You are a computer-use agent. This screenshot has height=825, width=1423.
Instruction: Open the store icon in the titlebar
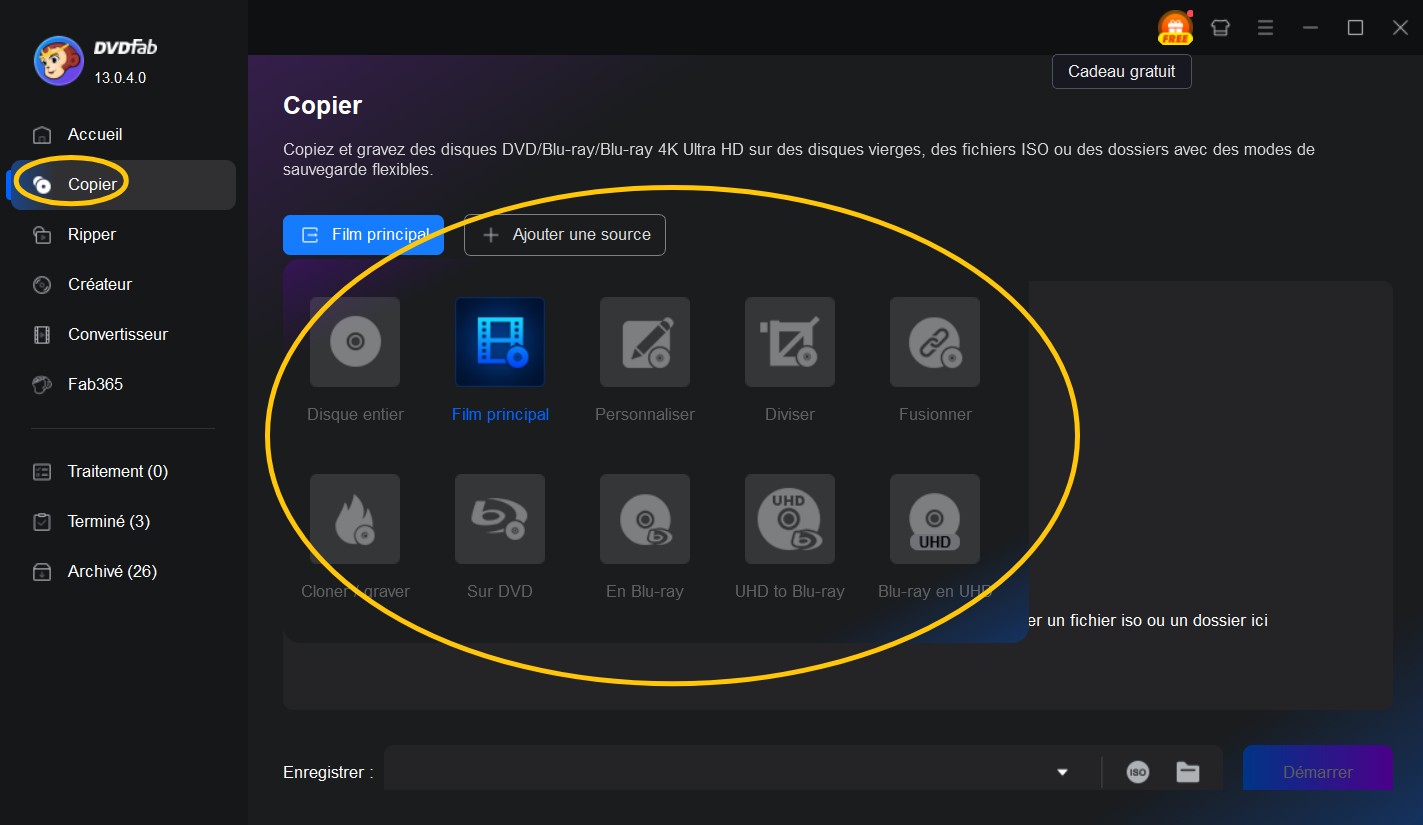[x=1220, y=27]
